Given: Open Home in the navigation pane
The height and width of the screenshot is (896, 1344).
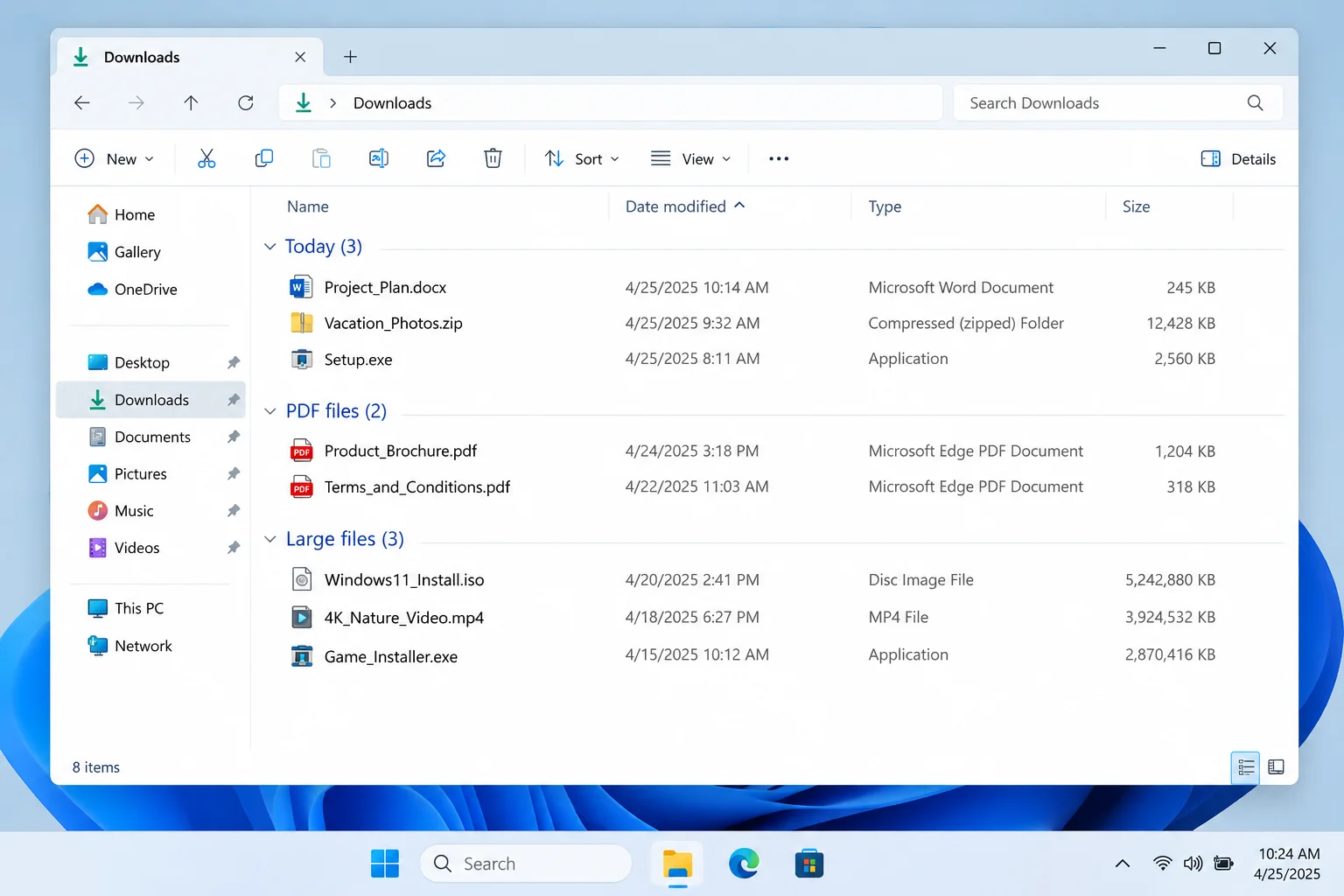Looking at the screenshot, I should [122, 214].
